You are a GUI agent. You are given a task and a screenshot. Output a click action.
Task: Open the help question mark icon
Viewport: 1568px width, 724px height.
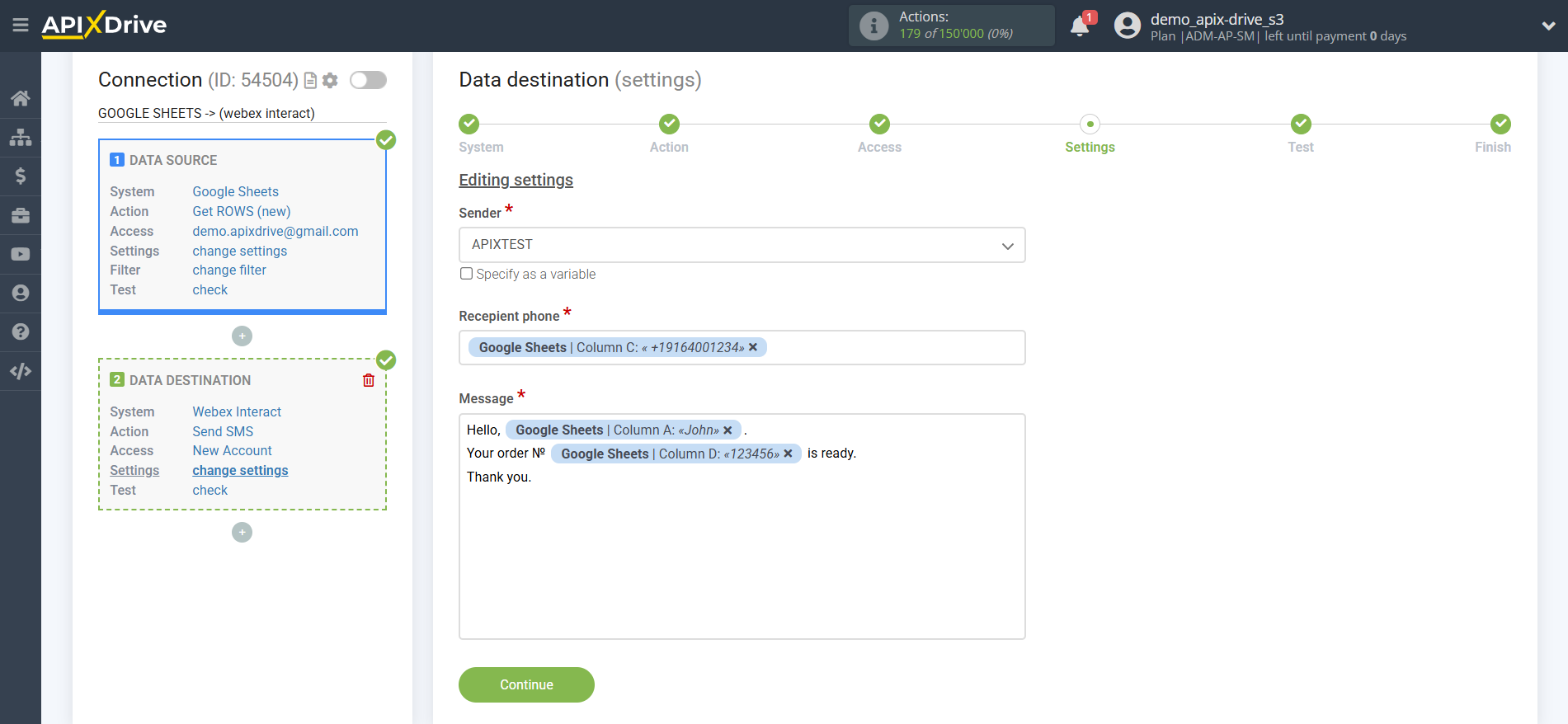[x=21, y=331]
